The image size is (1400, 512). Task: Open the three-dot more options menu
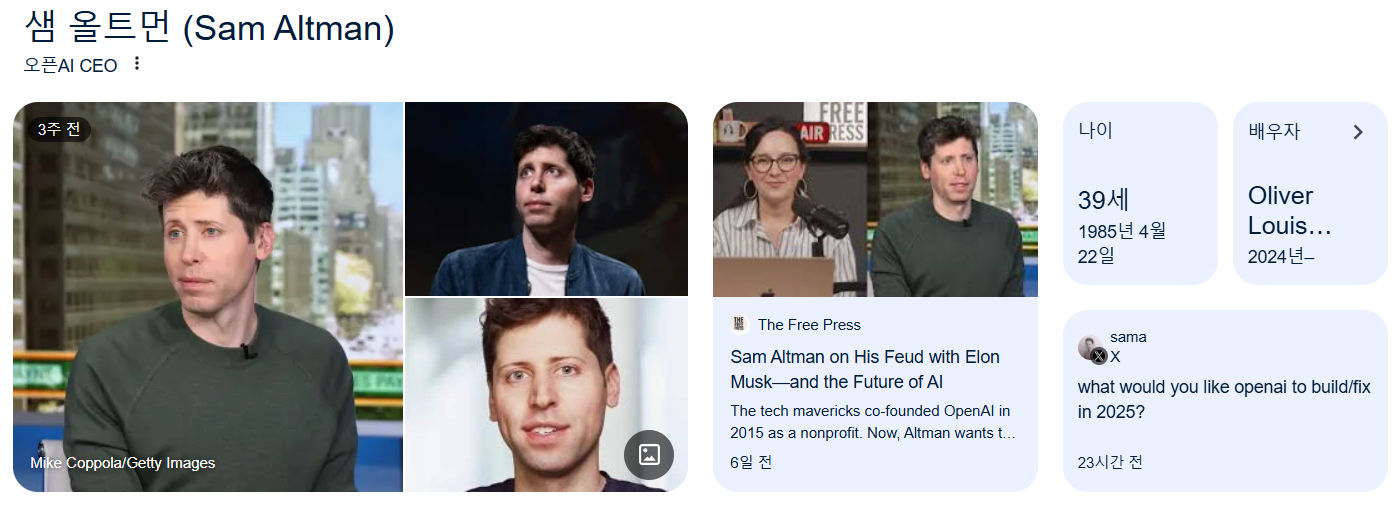[x=137, y=64]
